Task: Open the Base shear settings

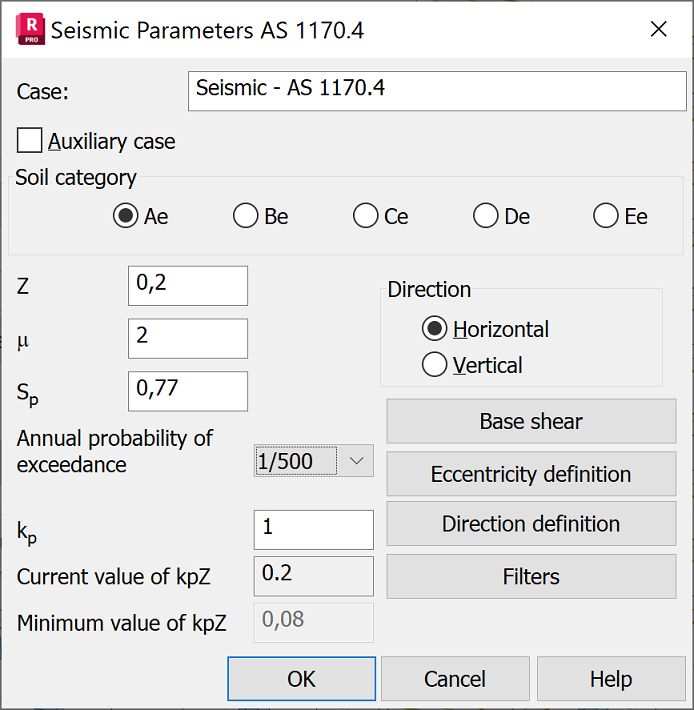Action: point(531,421)
